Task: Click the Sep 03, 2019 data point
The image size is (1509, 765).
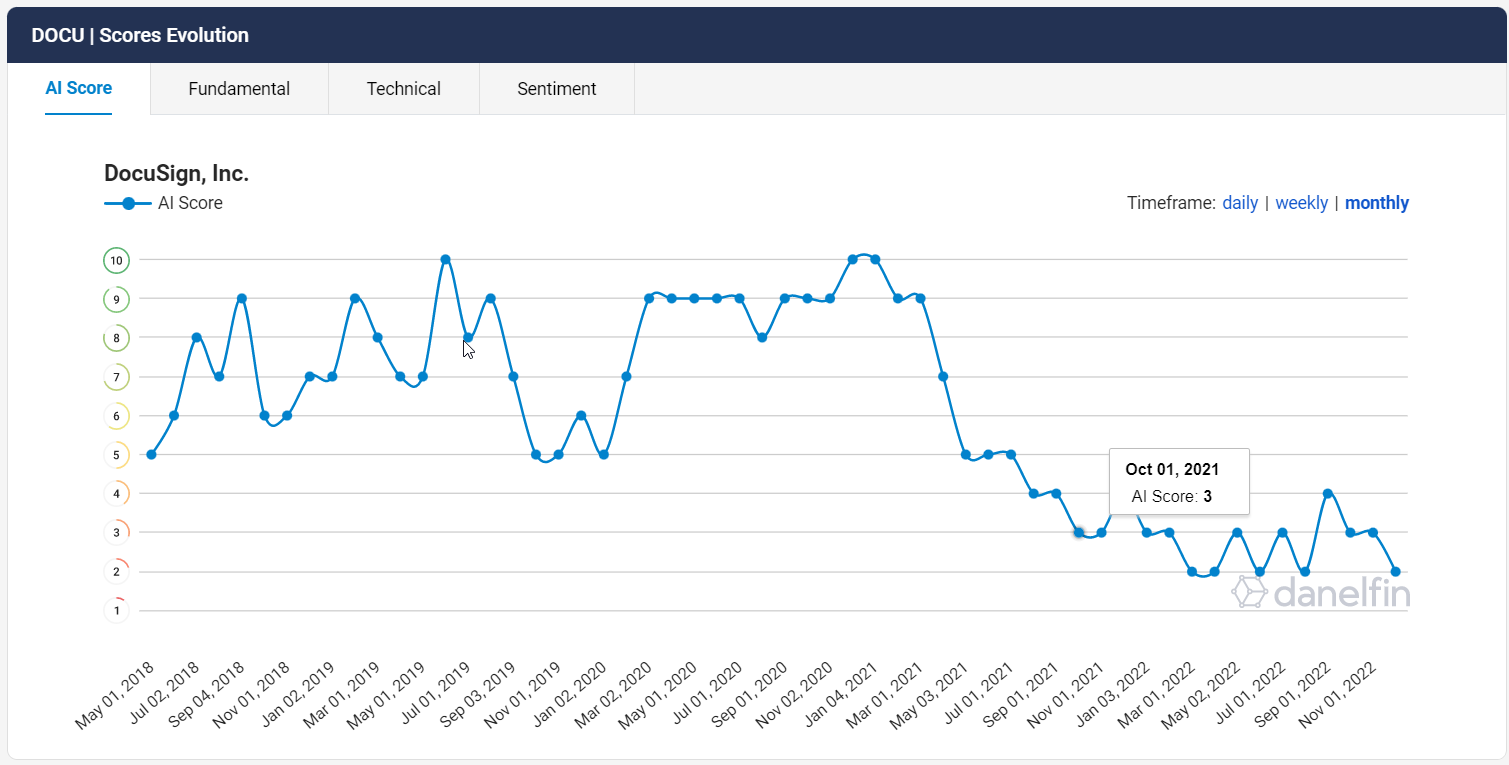Action: [513, 376]
